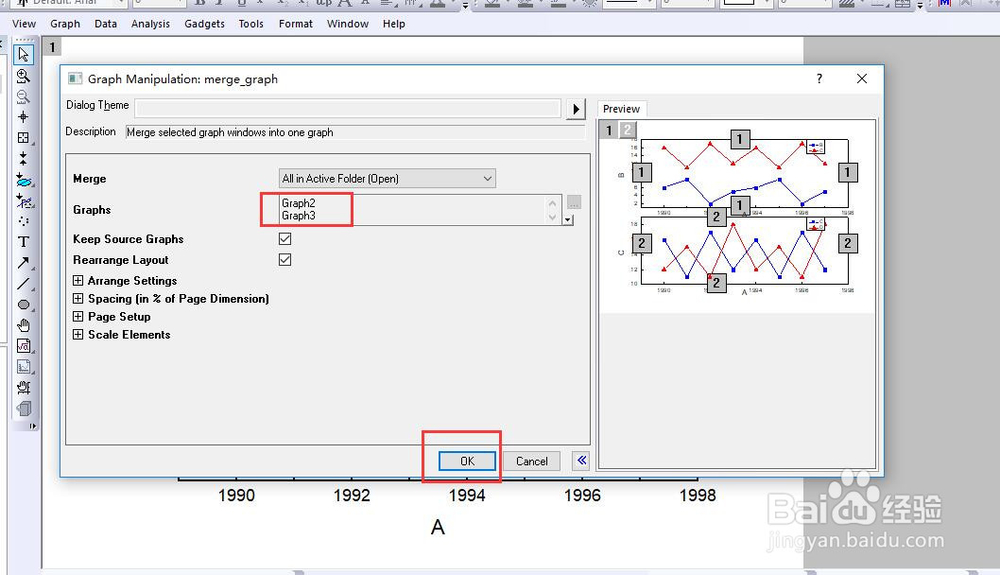Select the Line drawing tool

(24, 284)
